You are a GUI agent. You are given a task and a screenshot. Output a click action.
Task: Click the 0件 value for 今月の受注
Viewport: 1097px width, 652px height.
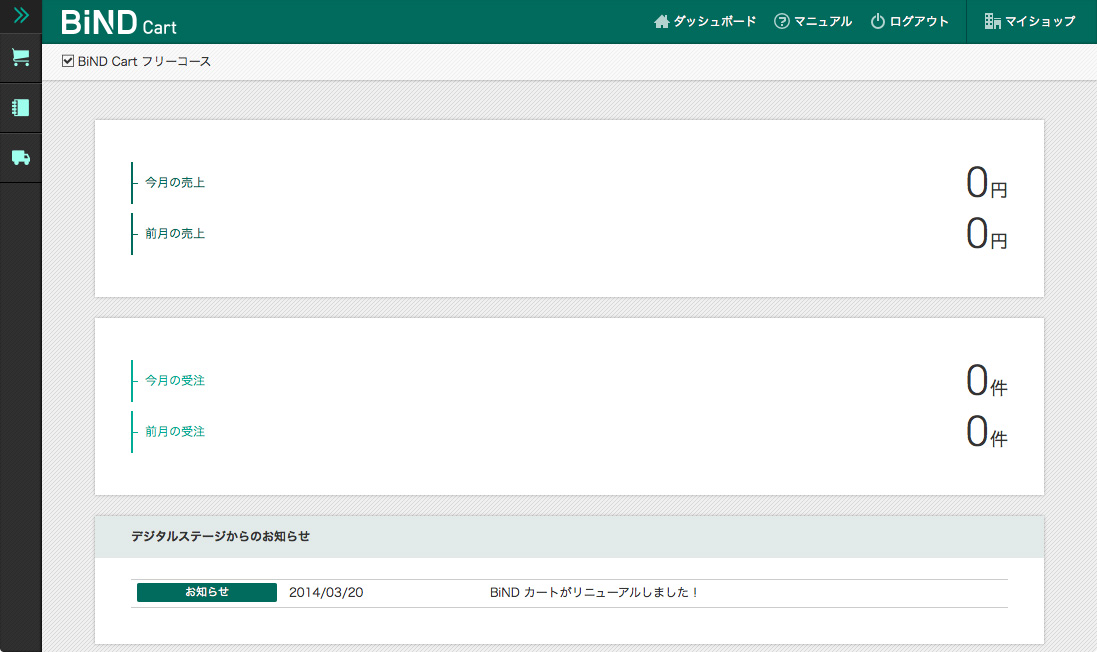pos(986,381)
